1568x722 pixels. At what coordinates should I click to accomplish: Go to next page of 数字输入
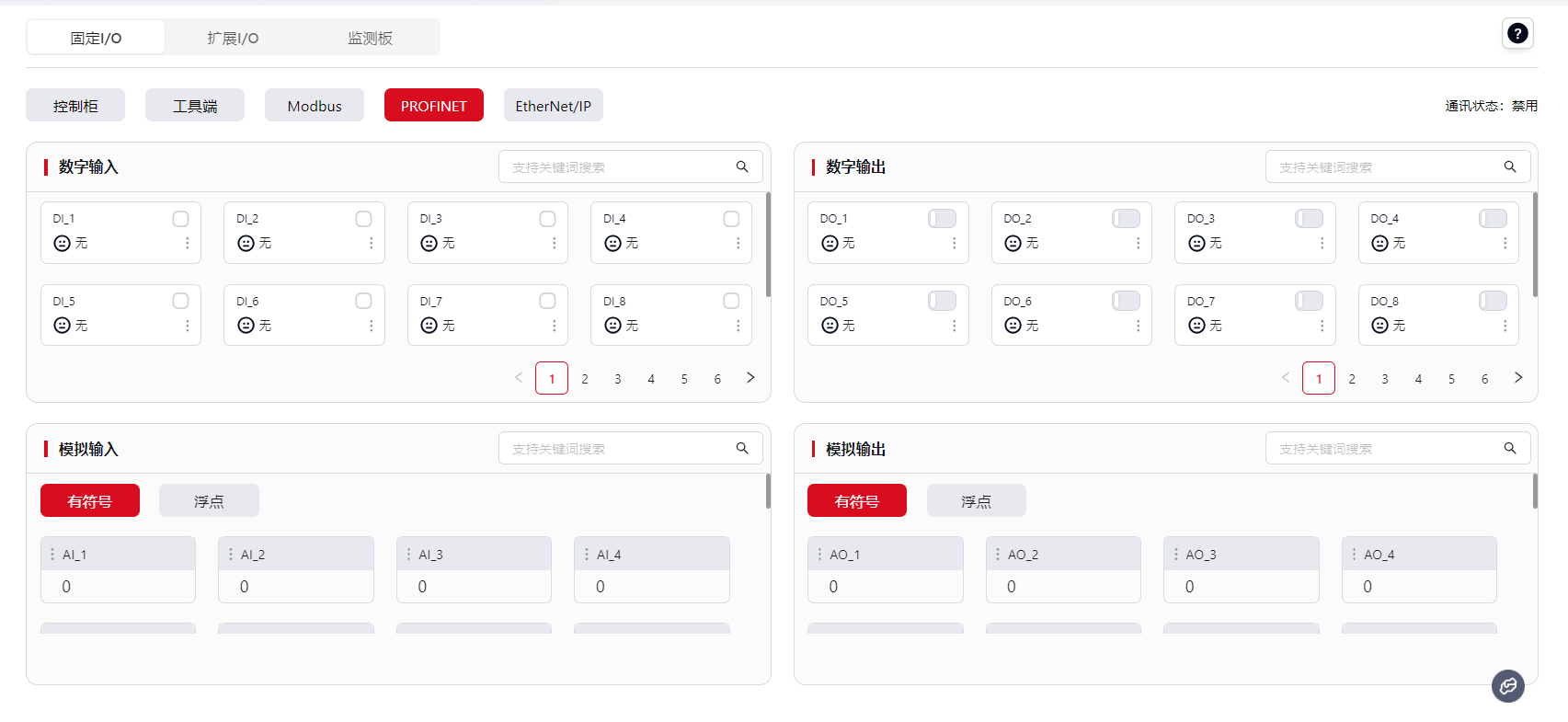coord(750,378)
